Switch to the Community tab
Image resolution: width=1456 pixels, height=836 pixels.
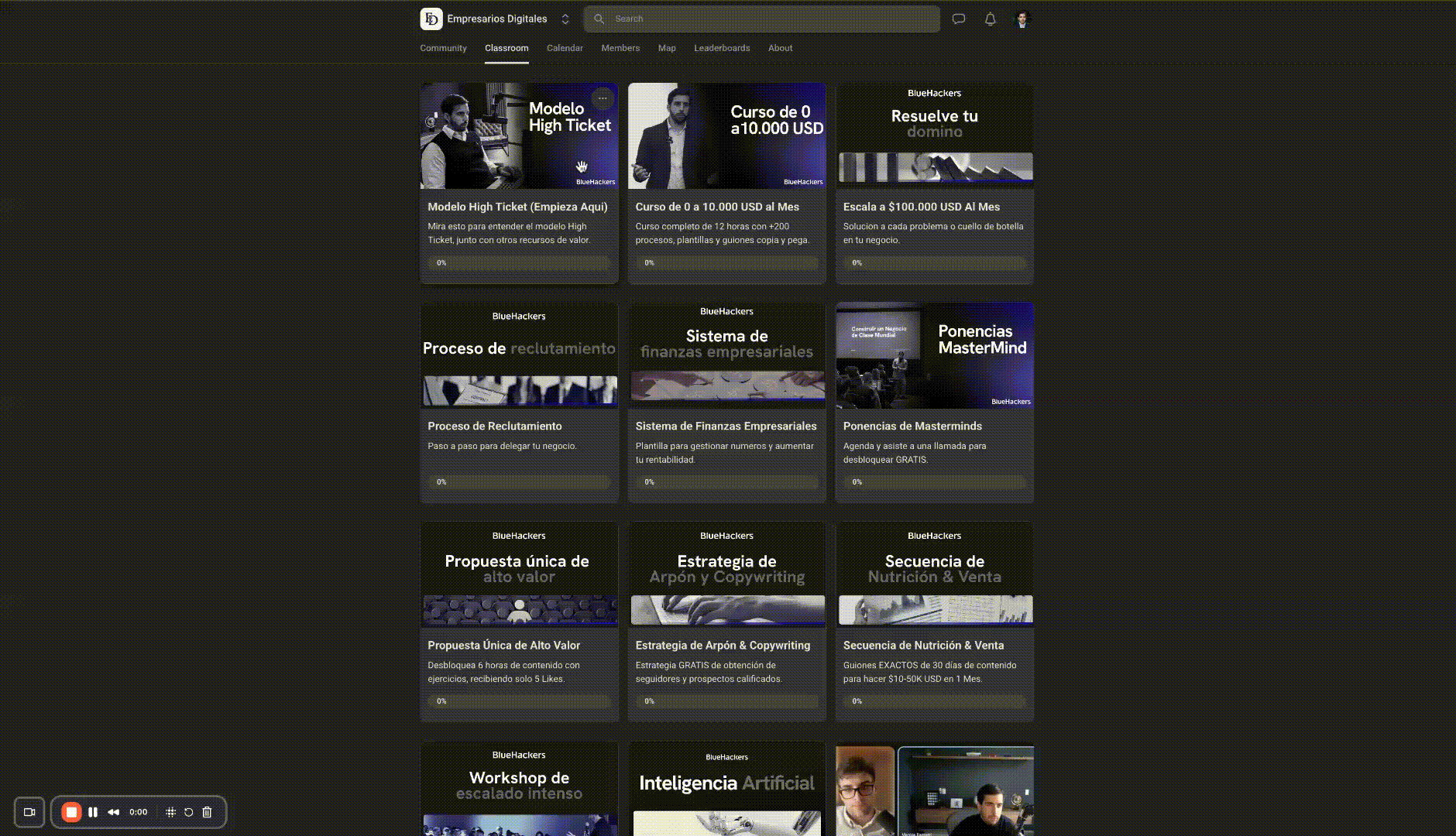point(443,48)
